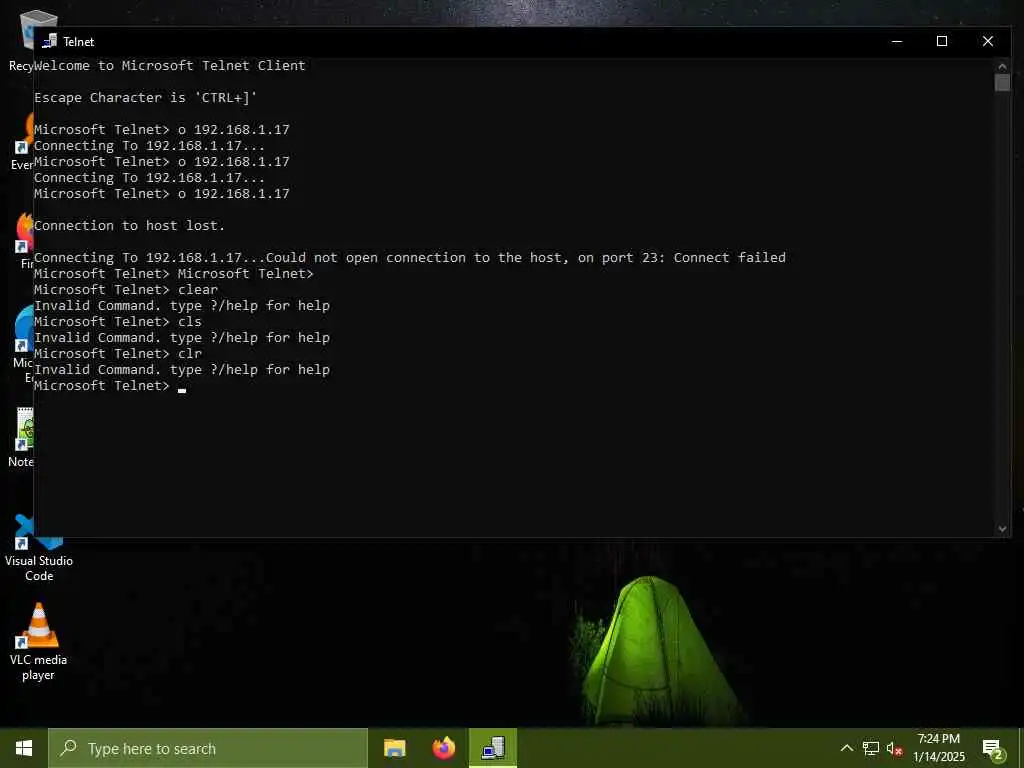Select the Telnet taskbar button
This screenshot has width=1024, height=768.
[493, 748]
